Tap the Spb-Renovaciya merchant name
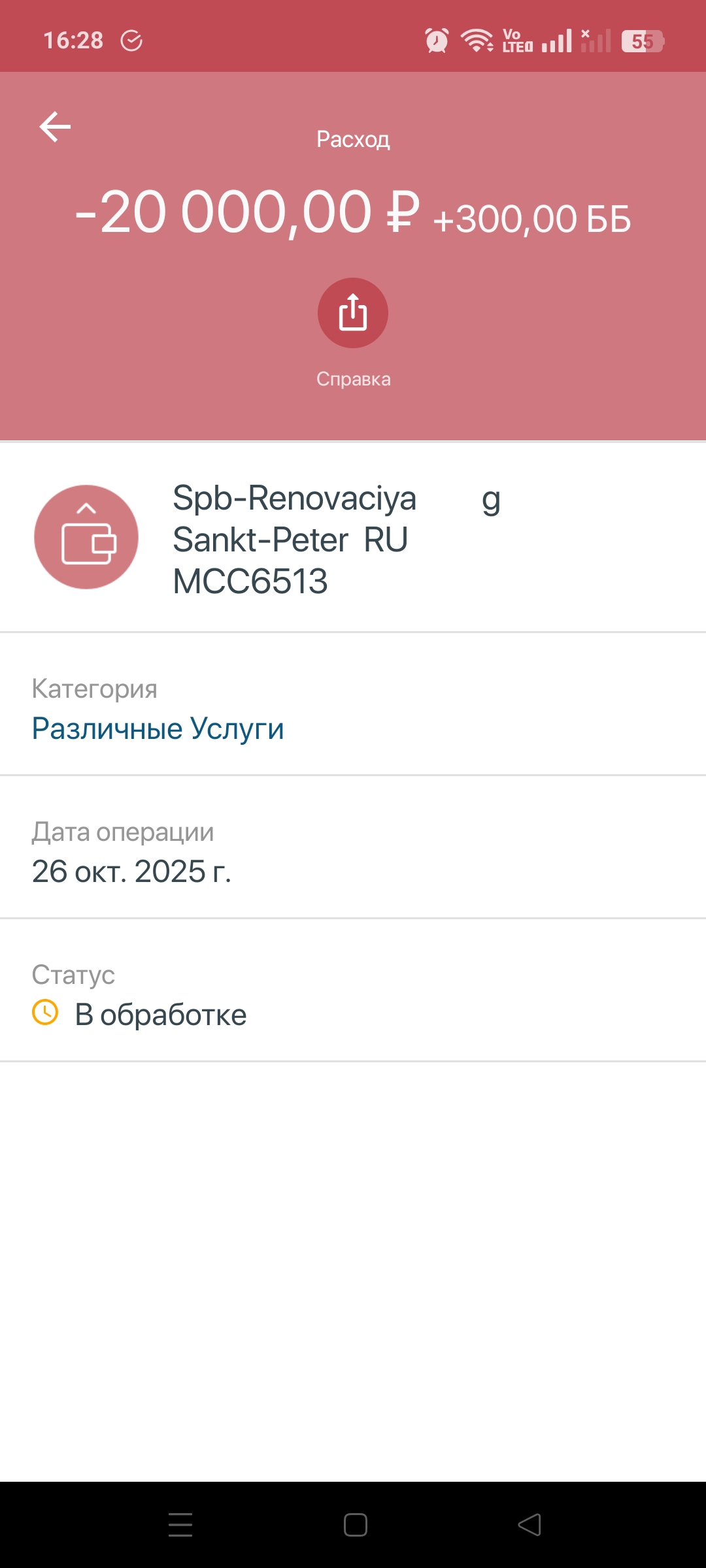706x1568 pixels. click(294, 498)
